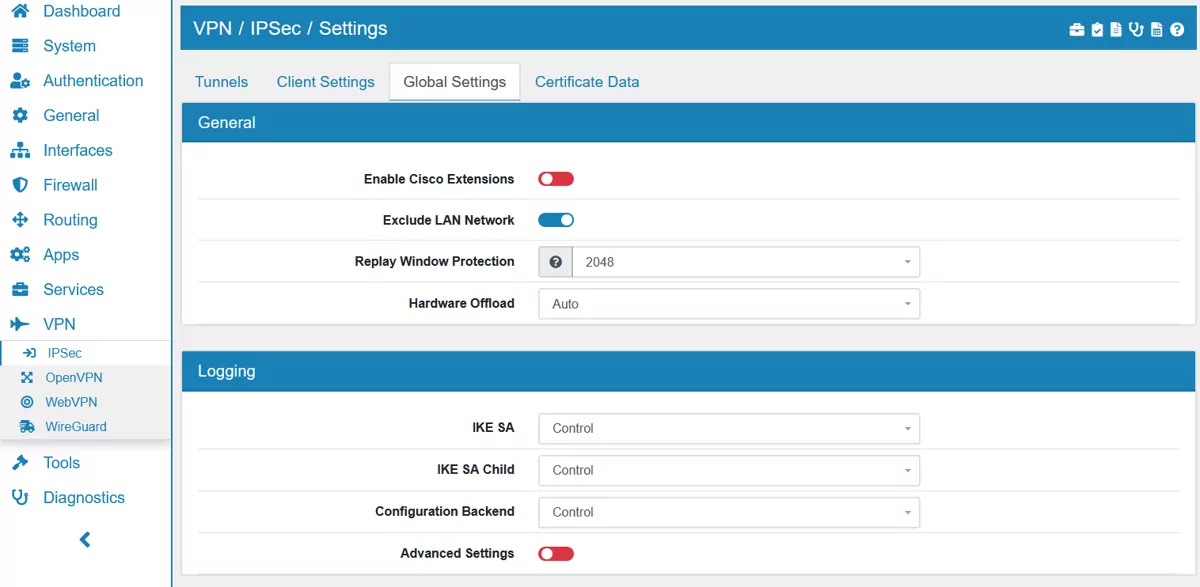Viewport: 1200px width, 587px height.
Task: Click the spreadsheet file icon in the header
Action: pos(1155,29)
